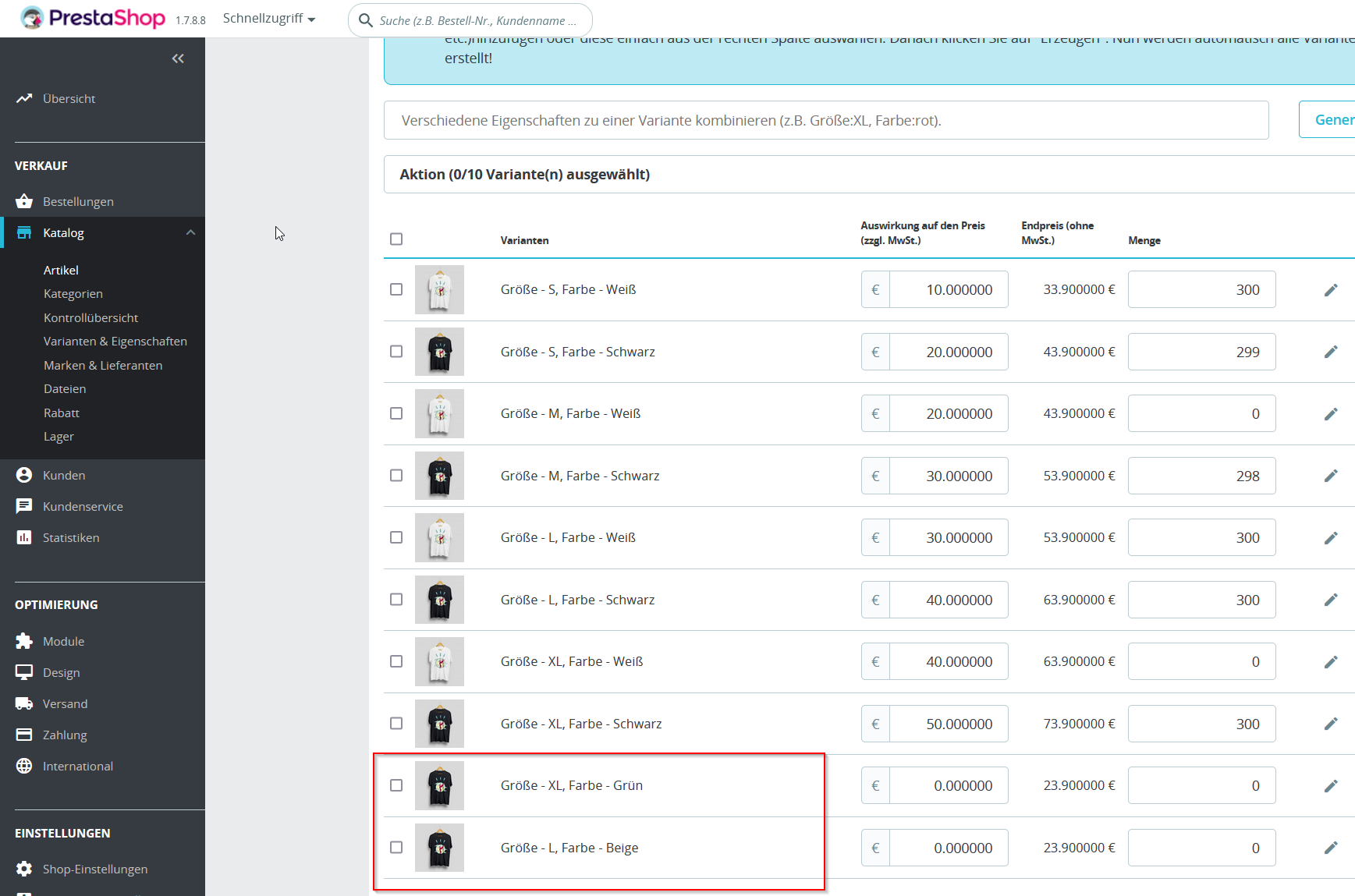Screen dimensions: 1355x896
Task: Open Lager submenu item
Action: (59, 437)
